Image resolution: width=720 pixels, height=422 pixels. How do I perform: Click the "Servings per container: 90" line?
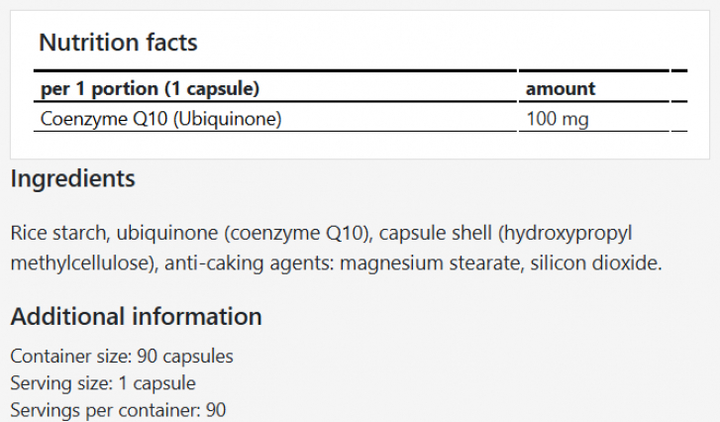(x=119, y=410)
